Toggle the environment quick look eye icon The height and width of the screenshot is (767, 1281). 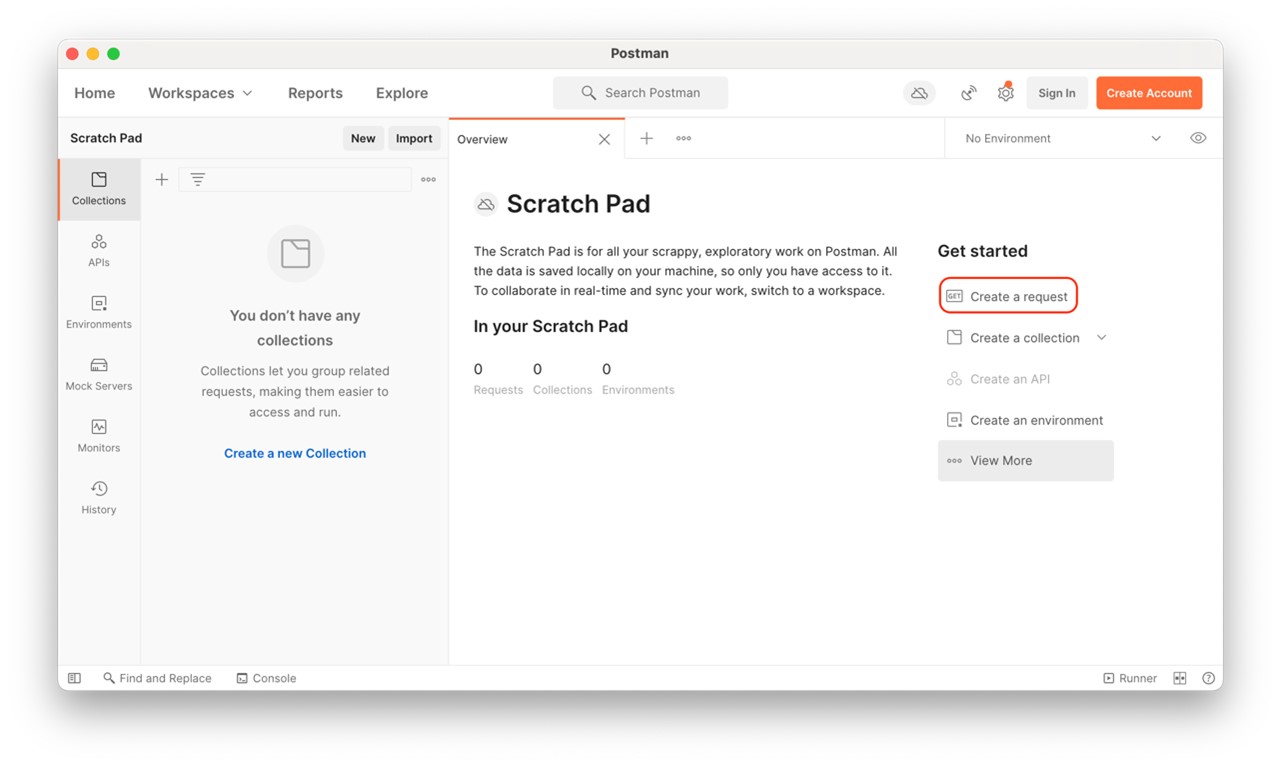(x=1198, y=138)
